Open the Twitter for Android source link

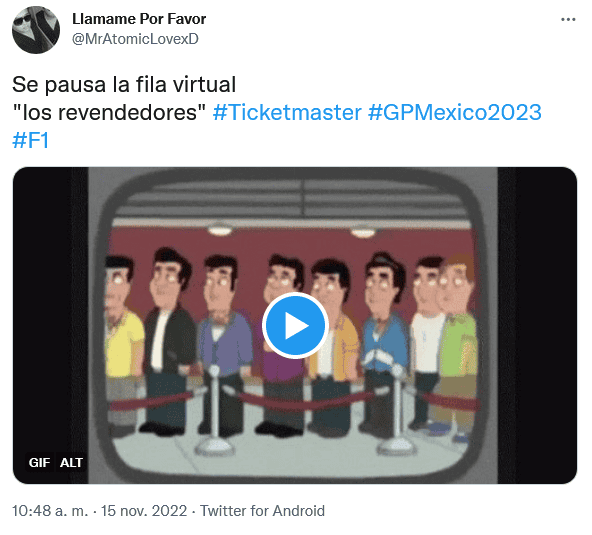click(262, 511)
